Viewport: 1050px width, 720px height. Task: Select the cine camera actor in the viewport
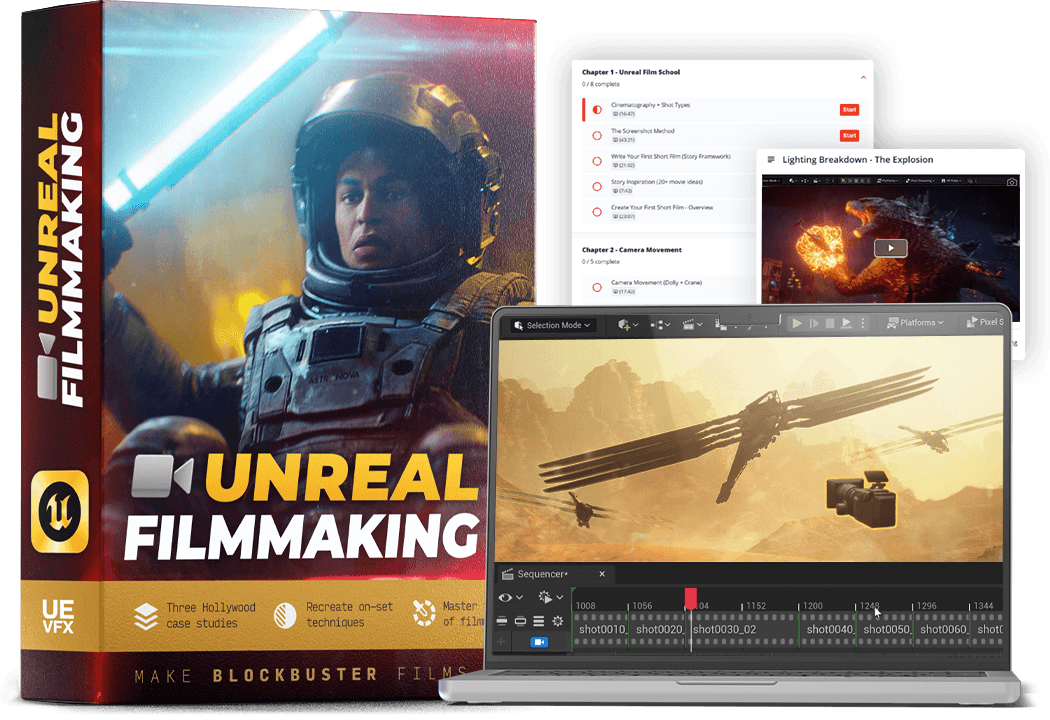point(862,498)
